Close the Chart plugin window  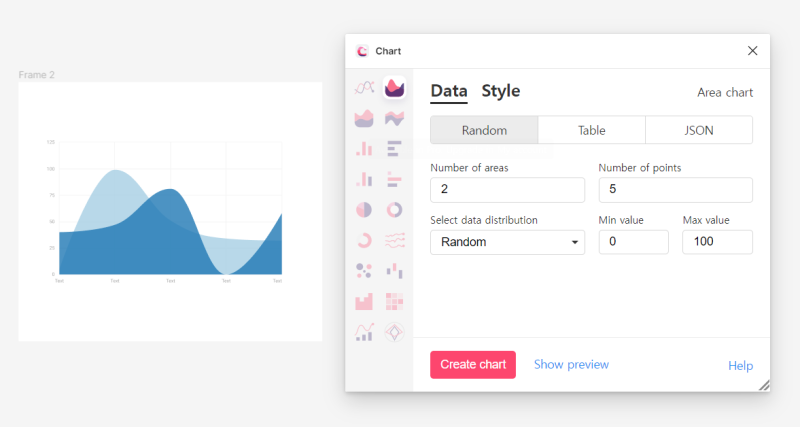(753, 51)
